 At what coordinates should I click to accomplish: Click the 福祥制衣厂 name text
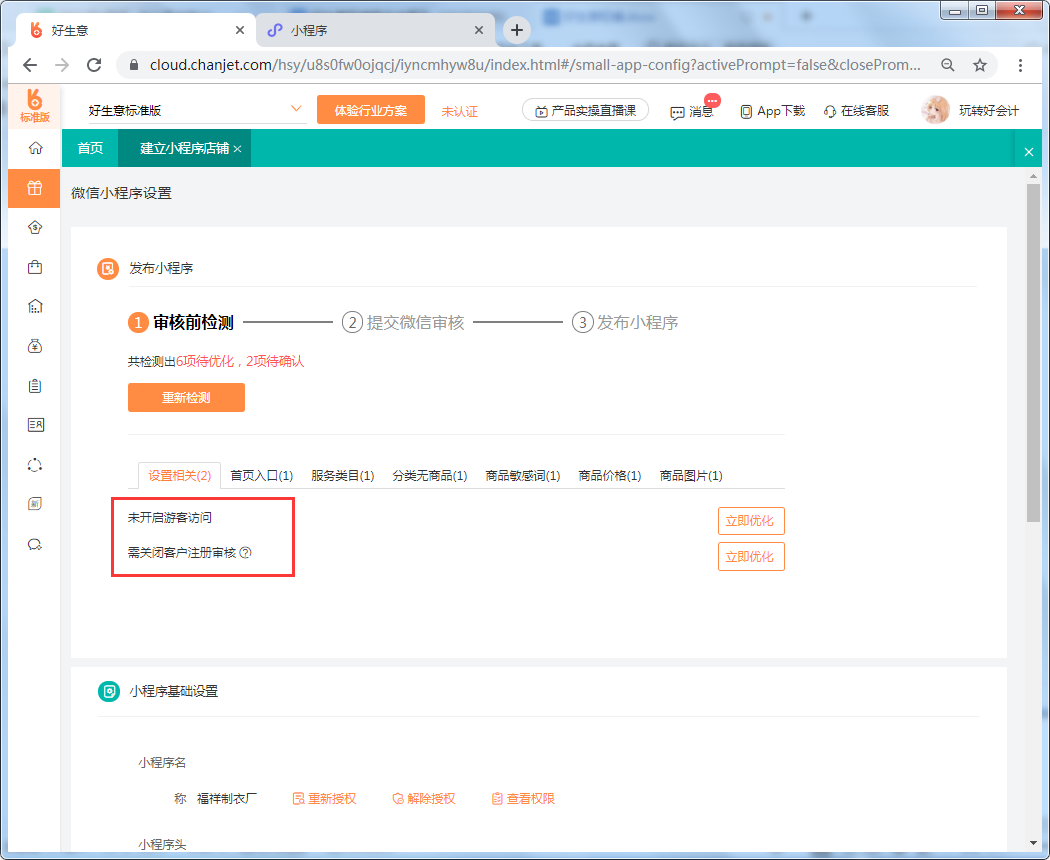tap(227, 798)
